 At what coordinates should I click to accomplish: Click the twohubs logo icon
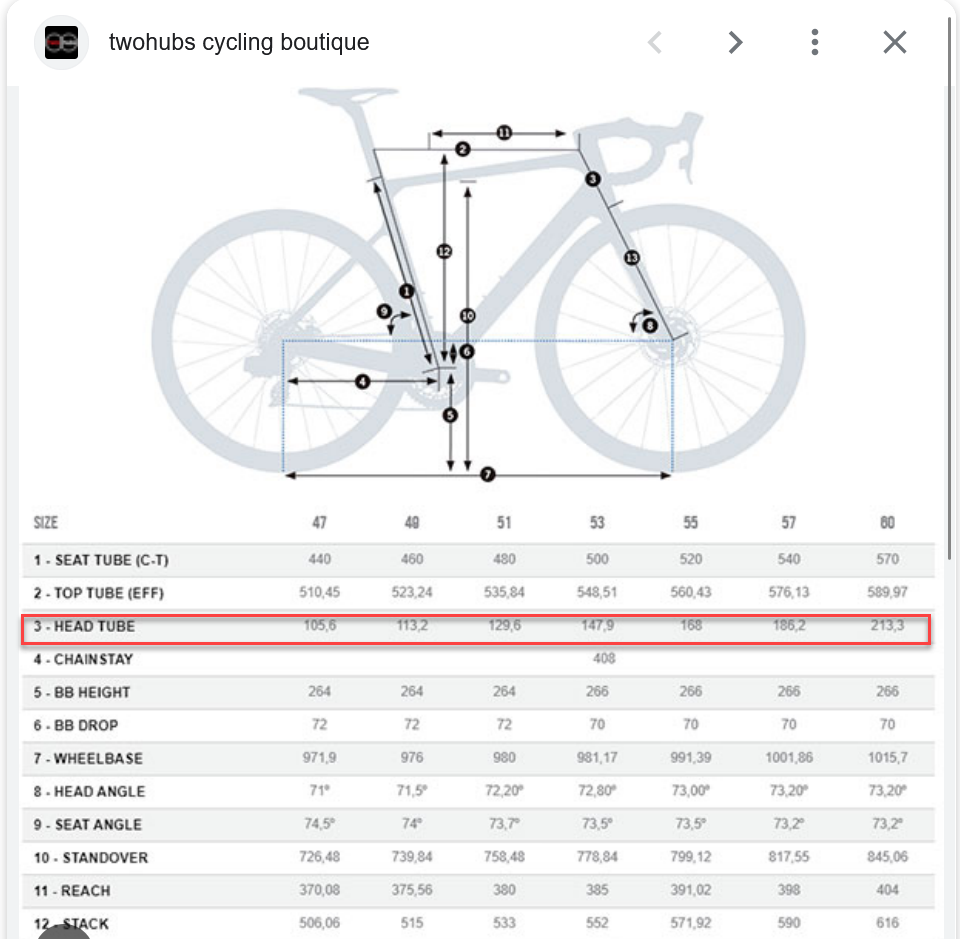61,43
